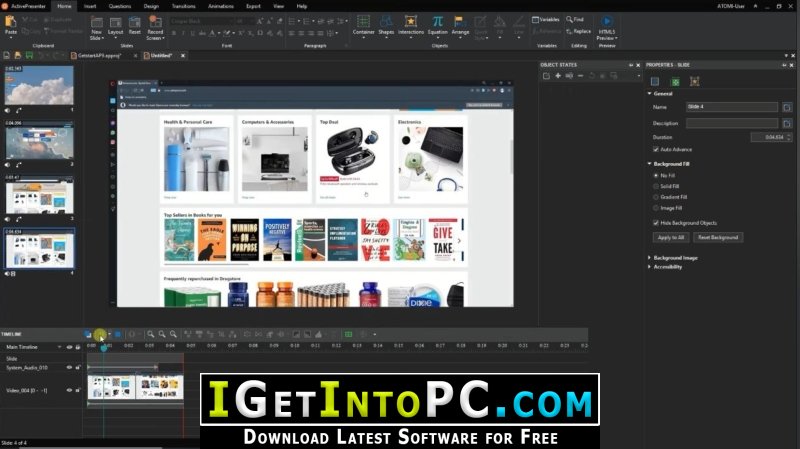Launch HTML5 Preview
Image resolution: width=800 pixels, height=449 pixels.
click(x=607, y=28)
